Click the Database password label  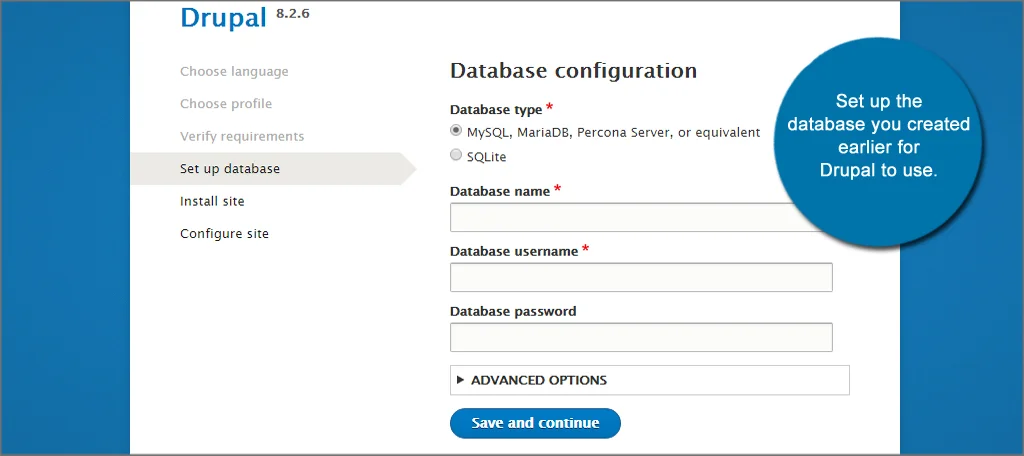(513, 311)
